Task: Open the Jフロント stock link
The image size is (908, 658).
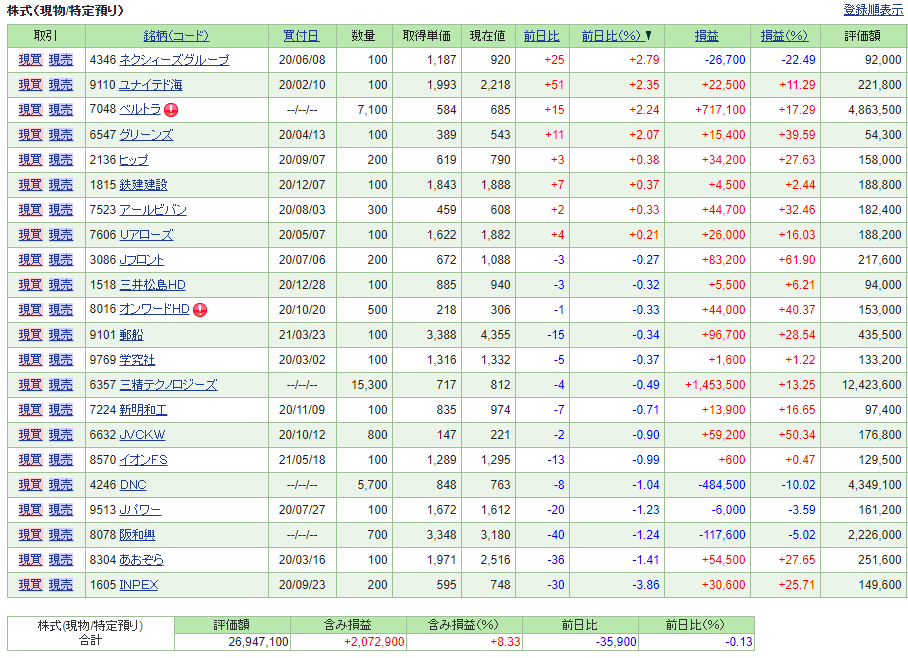Action: pyautogui.click(x=141, y=259)
